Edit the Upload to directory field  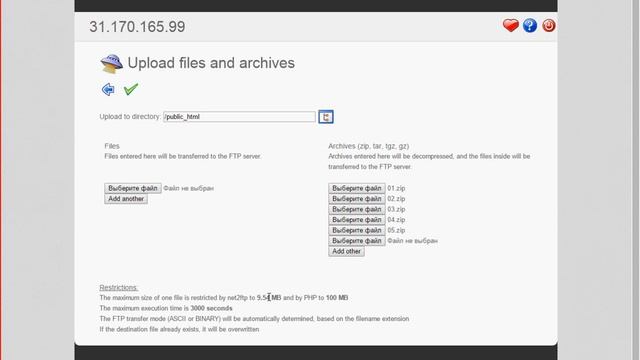click(x=239, y=117)
